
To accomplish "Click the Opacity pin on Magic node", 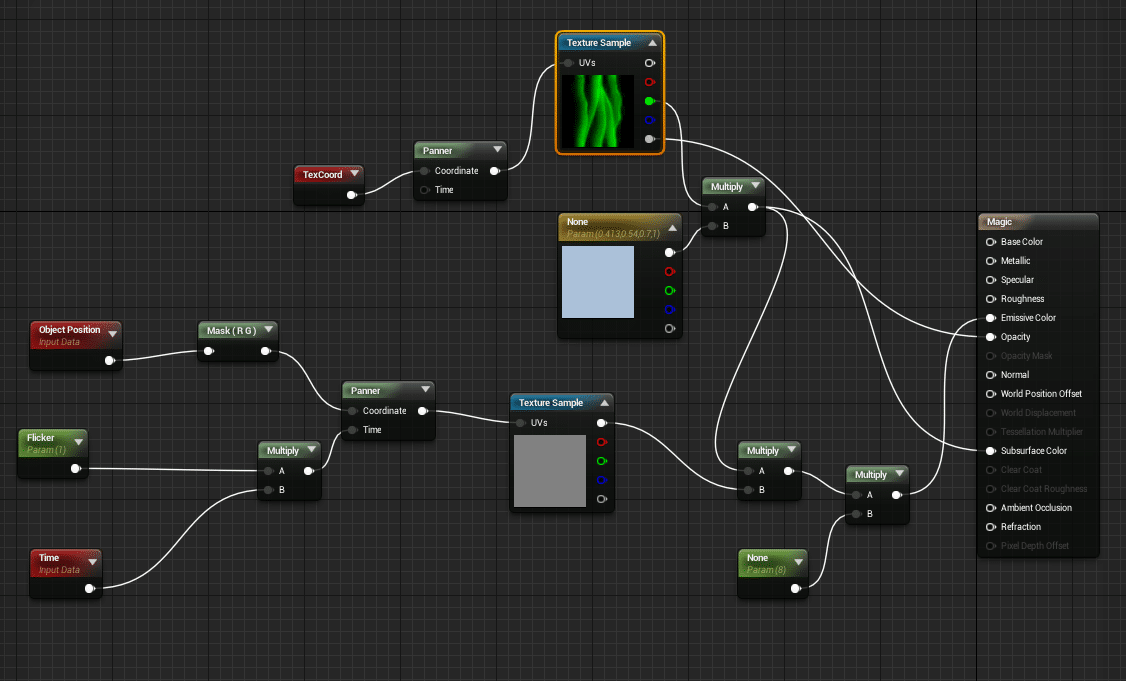I will 991,337.
